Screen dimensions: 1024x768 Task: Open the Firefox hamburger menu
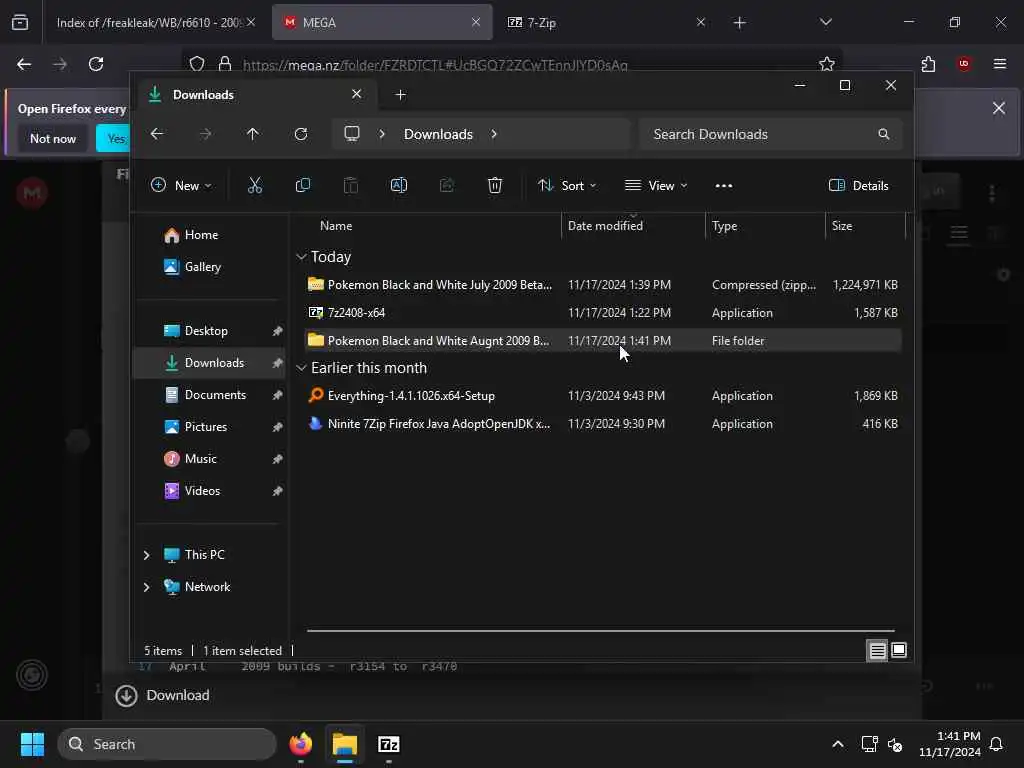(1000, 64)
